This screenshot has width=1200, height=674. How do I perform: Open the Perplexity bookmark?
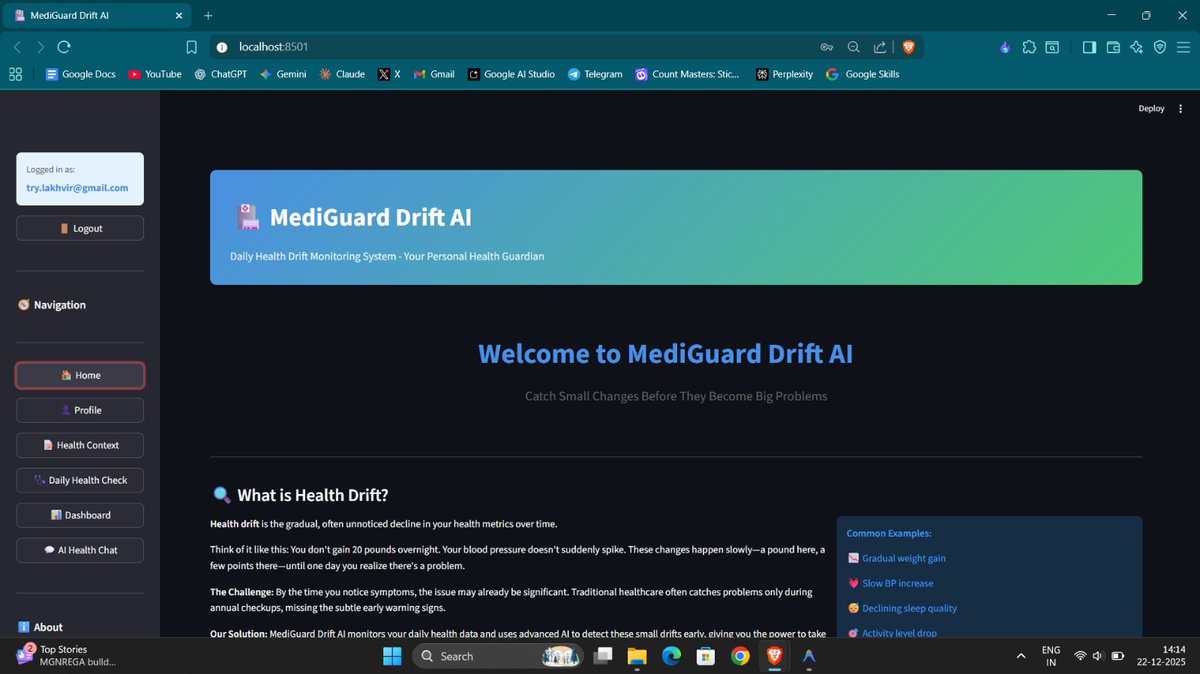tap(785, 74)
